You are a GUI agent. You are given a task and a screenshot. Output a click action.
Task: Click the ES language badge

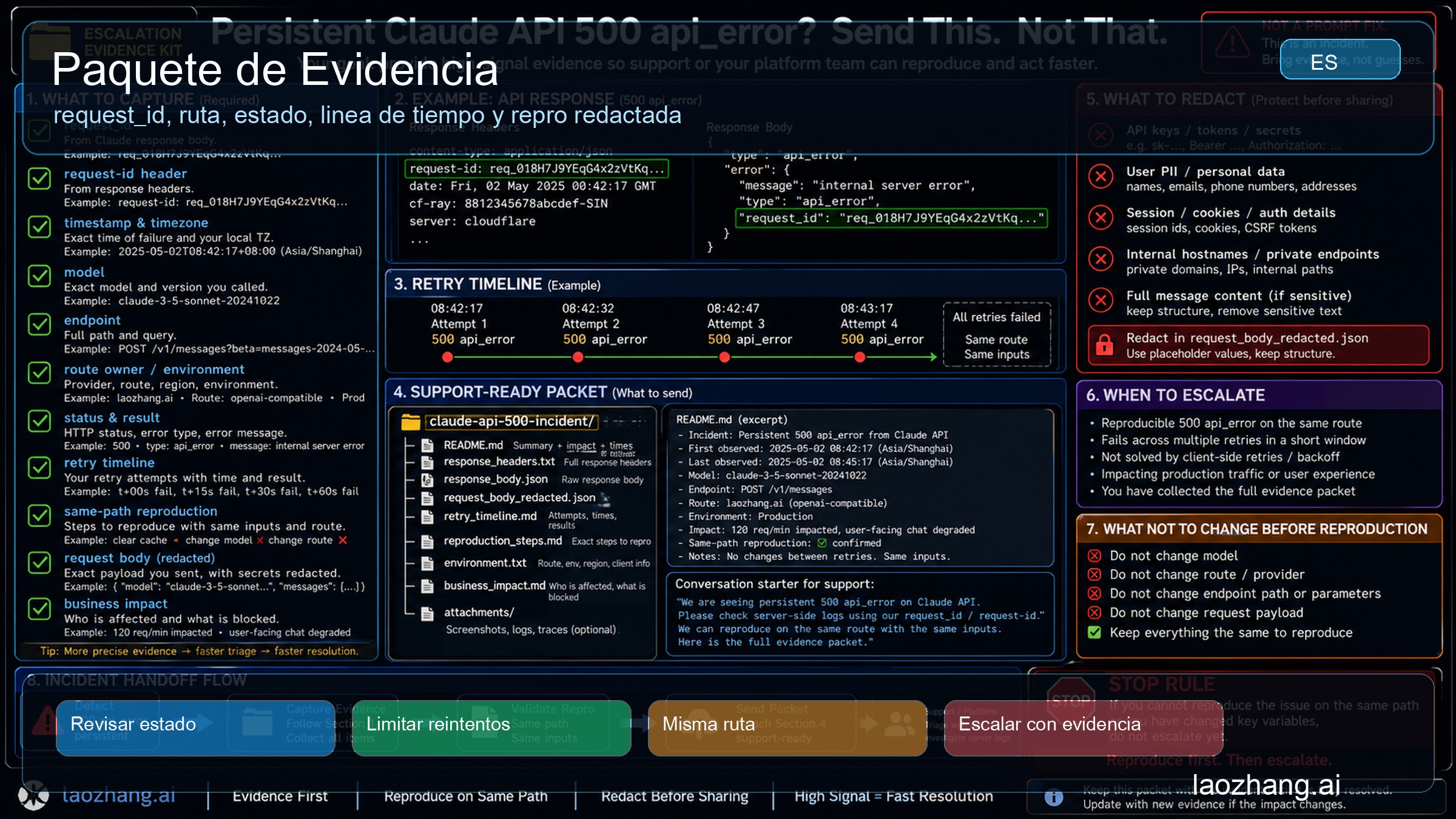1340,59
